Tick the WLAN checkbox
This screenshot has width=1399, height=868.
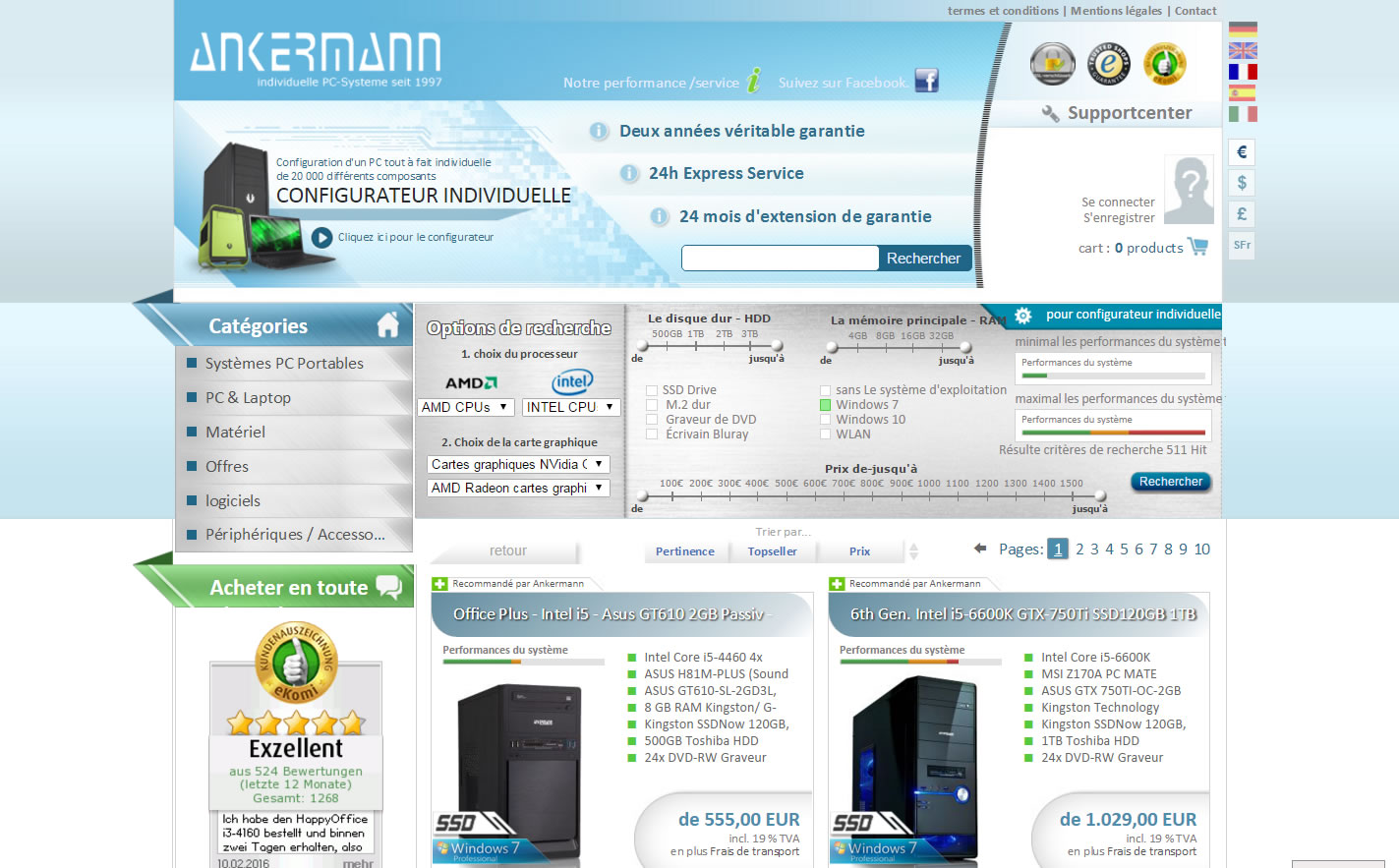pos(826,434)
